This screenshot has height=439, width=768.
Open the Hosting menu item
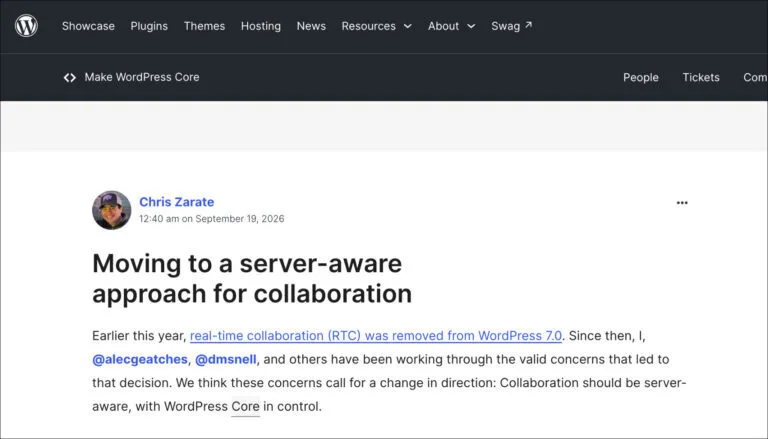click(261, 26)
